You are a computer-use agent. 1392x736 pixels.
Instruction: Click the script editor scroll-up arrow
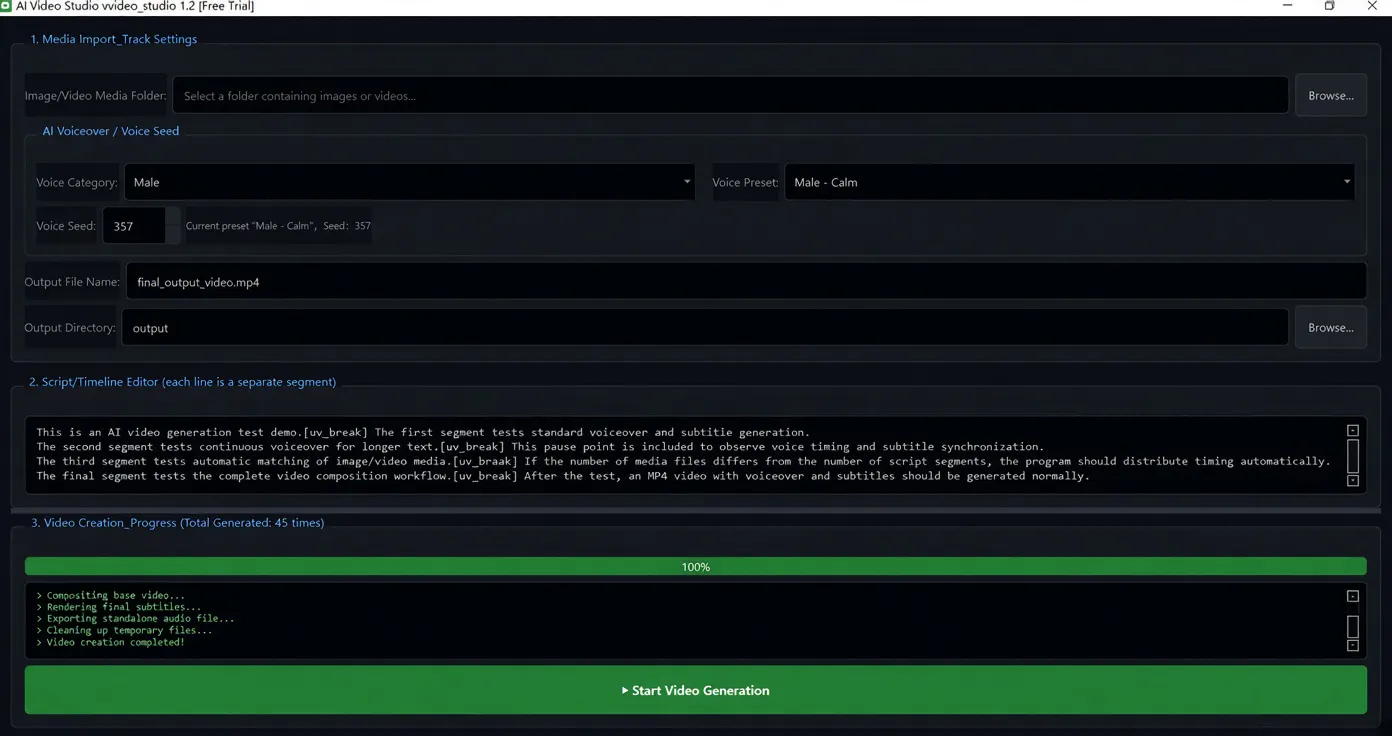[x=1353, y=431]
